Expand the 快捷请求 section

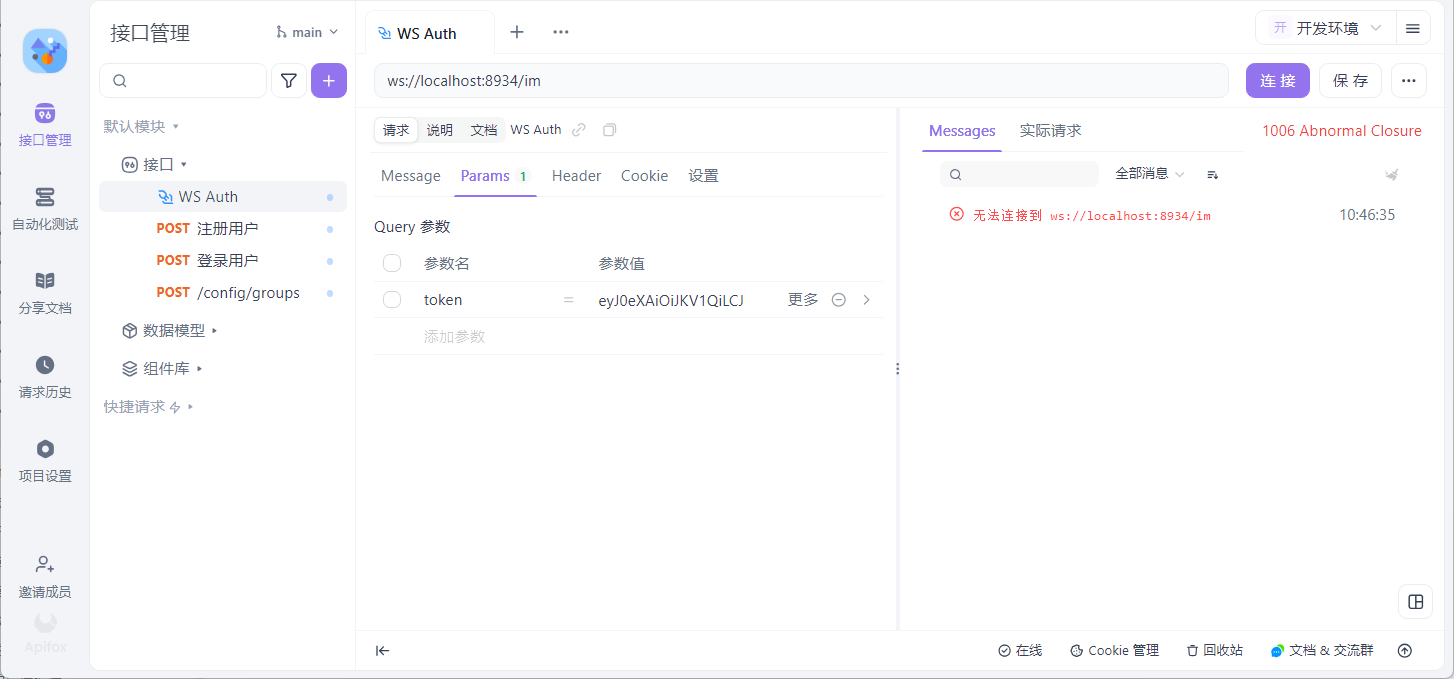coord(148,407)
